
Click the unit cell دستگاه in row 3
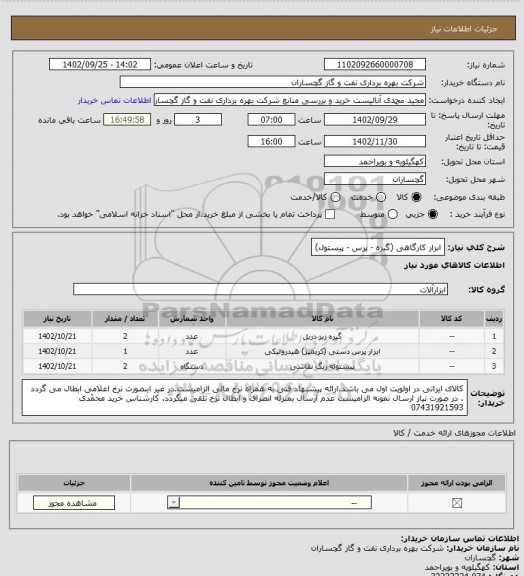pyautogui.click(x=192, y=366)
